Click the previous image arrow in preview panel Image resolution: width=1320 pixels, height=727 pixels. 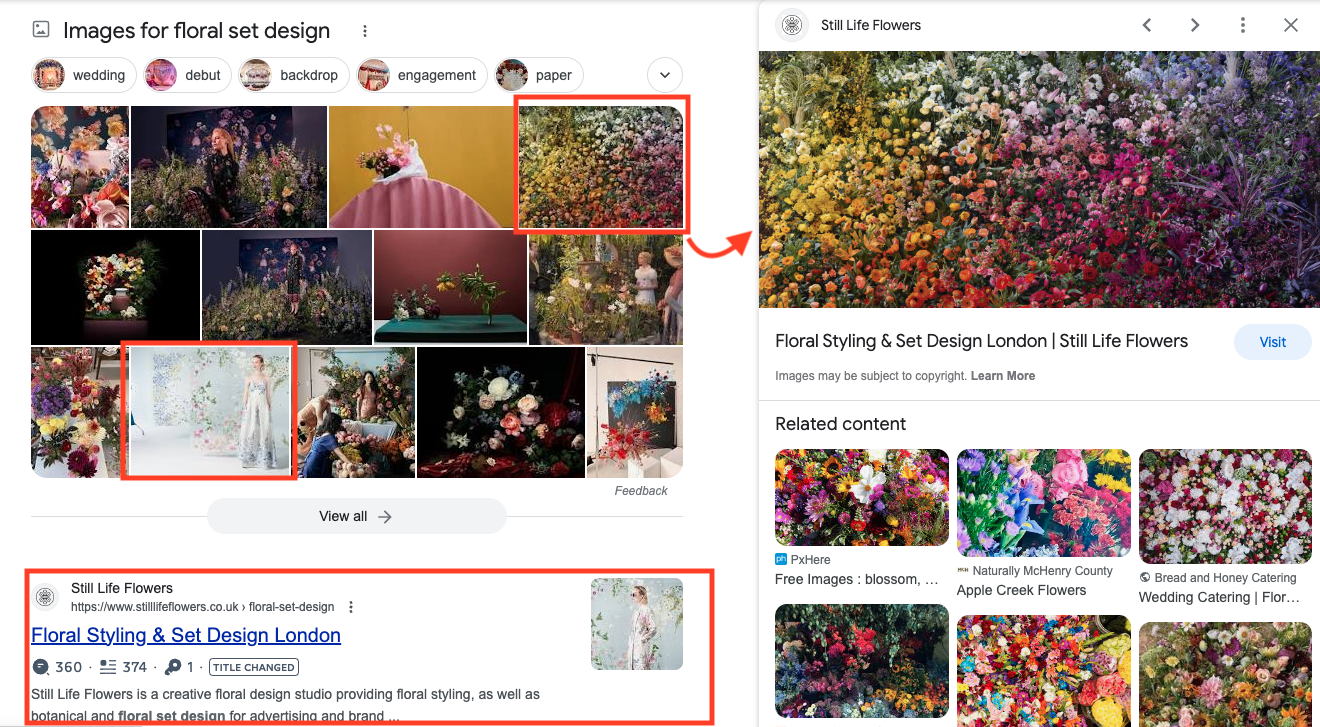click(x=1147, y=25)
